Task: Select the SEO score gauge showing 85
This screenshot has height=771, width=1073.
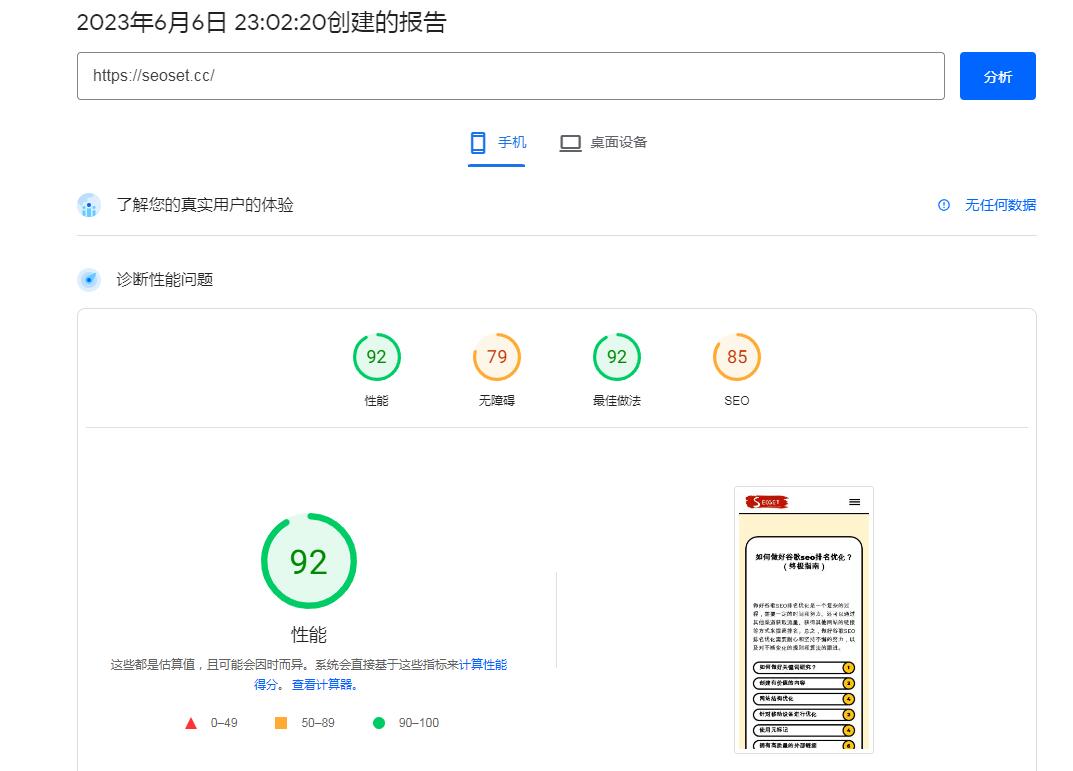Action: pos(737,357)
